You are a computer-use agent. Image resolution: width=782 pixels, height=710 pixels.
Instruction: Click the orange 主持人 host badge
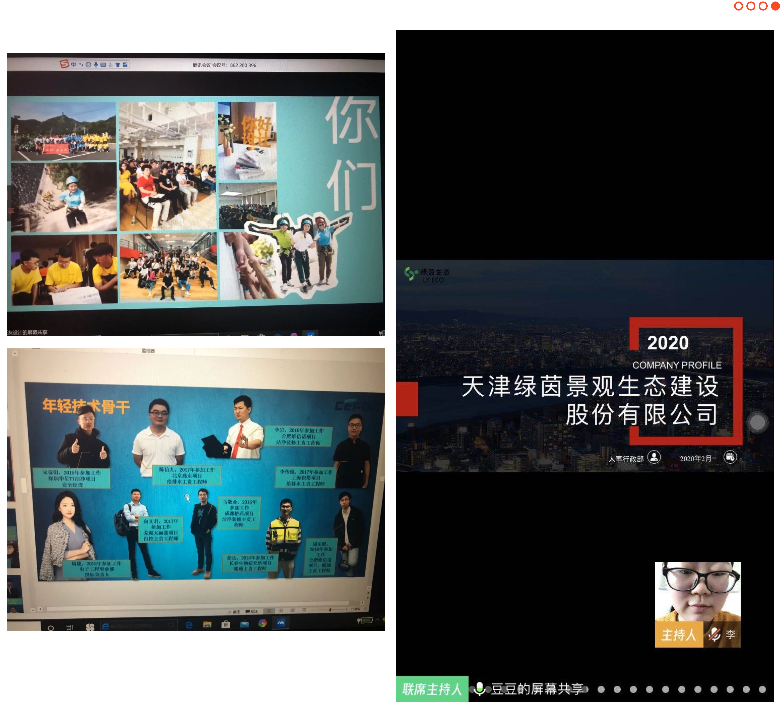pos(678,635)
